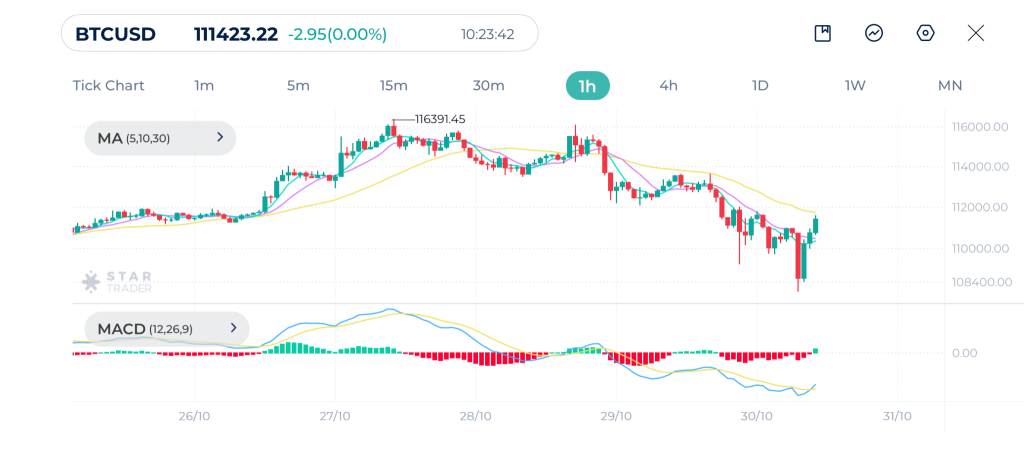Image resolution: width=1024 pixels, height=455 pixels.
Task: Choose the 15m timeframe
Action: pyautogui.click(x=393, y=86)
